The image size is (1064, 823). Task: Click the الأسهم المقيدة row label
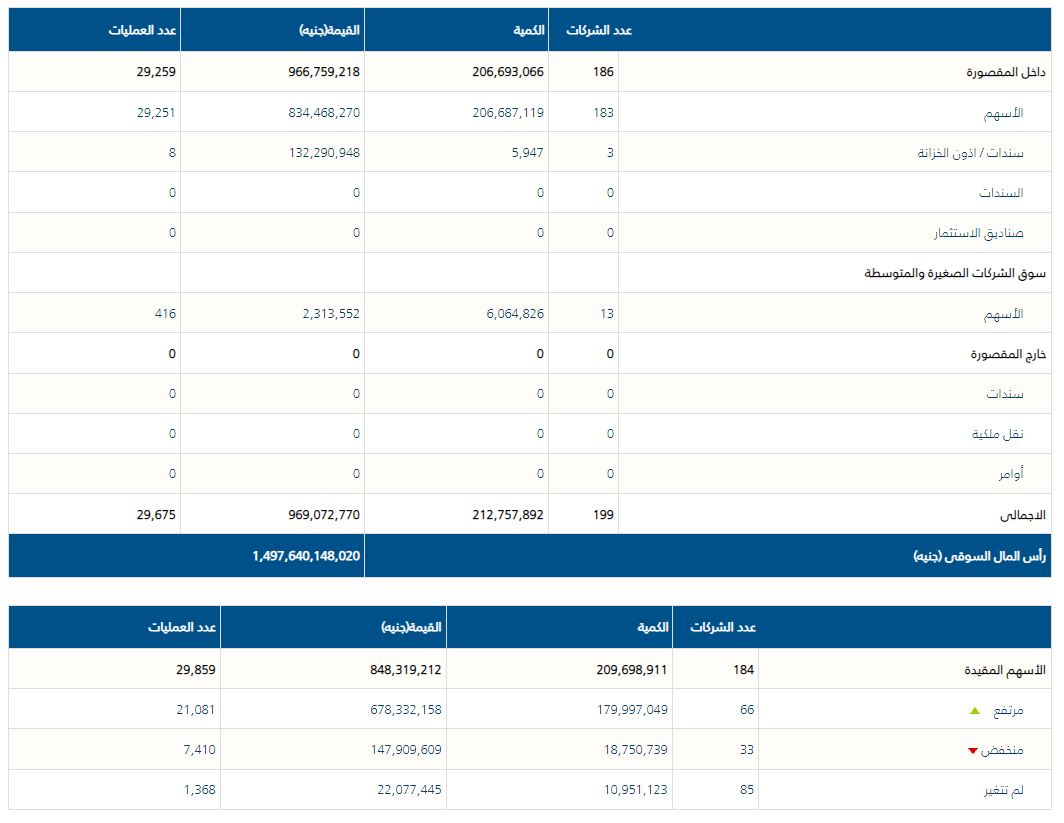1002,670
